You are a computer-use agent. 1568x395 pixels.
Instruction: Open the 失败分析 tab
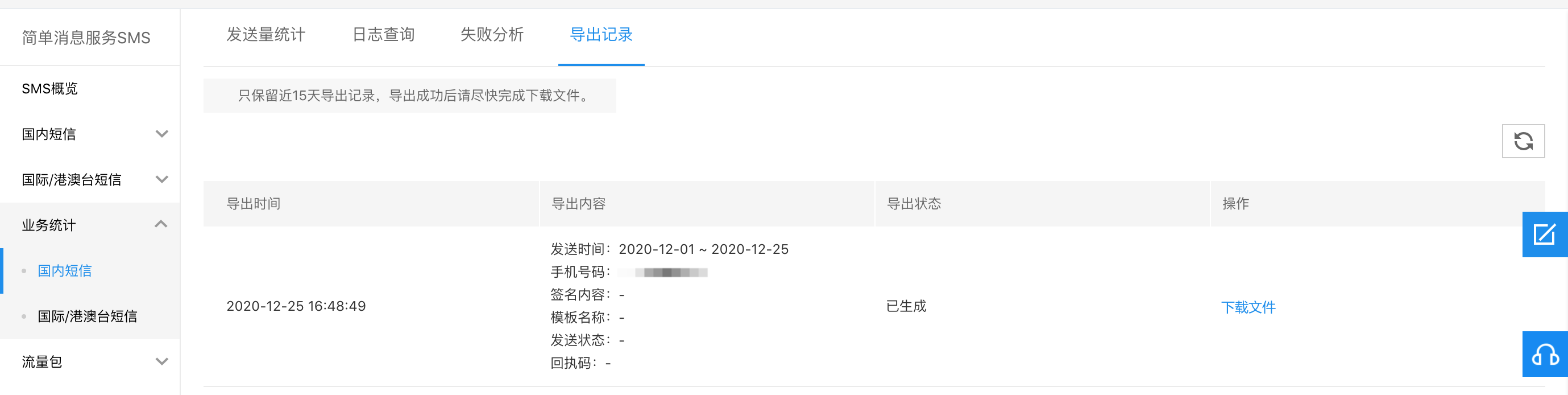492,35
